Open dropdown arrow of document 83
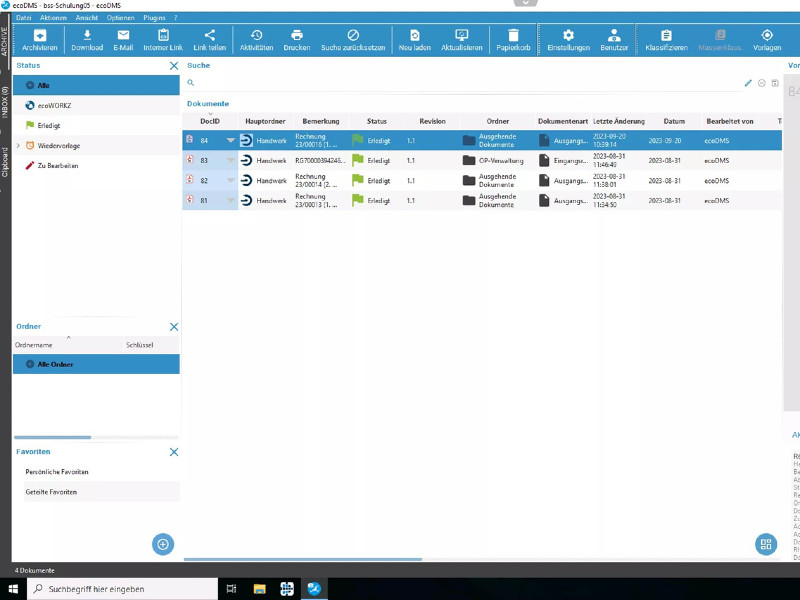This screenshot has height=600, width=800. (231, 160)
